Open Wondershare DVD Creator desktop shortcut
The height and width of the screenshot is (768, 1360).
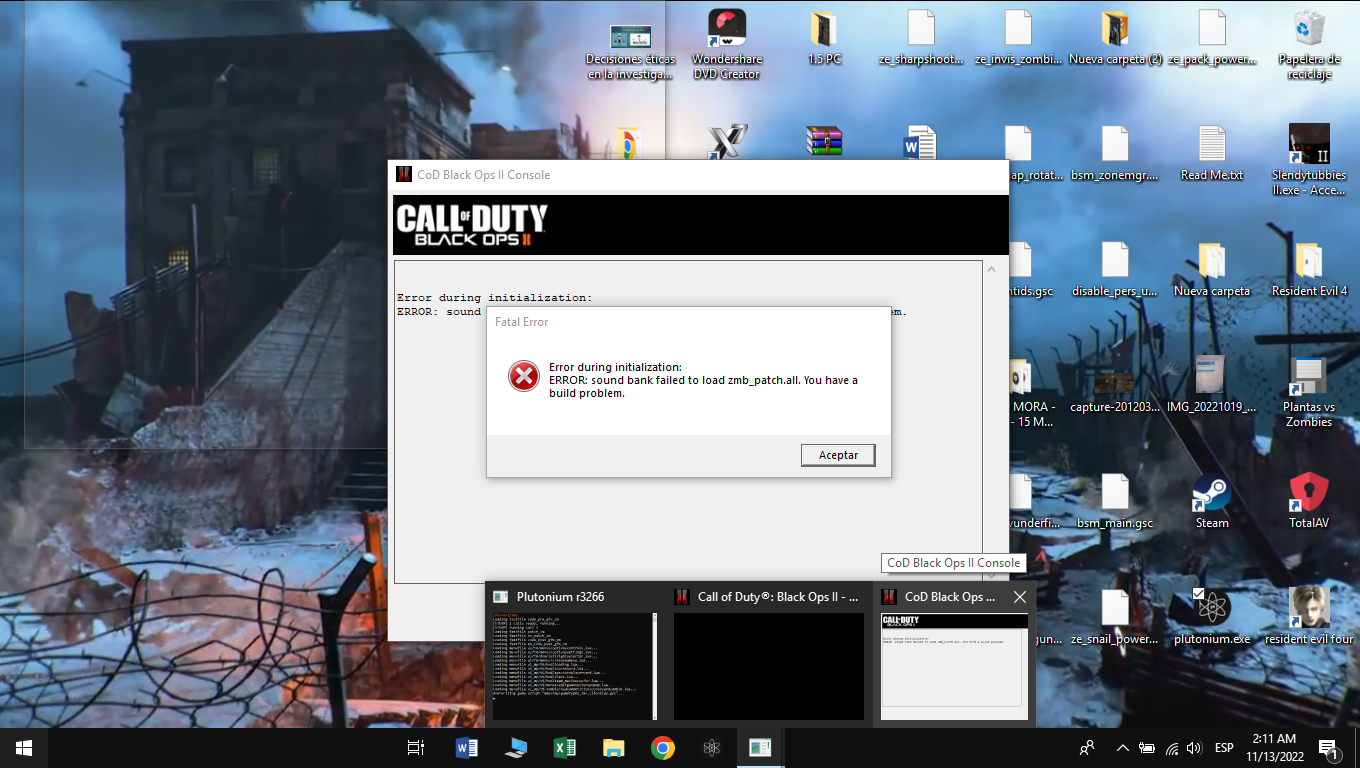pyautogui.click(x=727, y=45)
